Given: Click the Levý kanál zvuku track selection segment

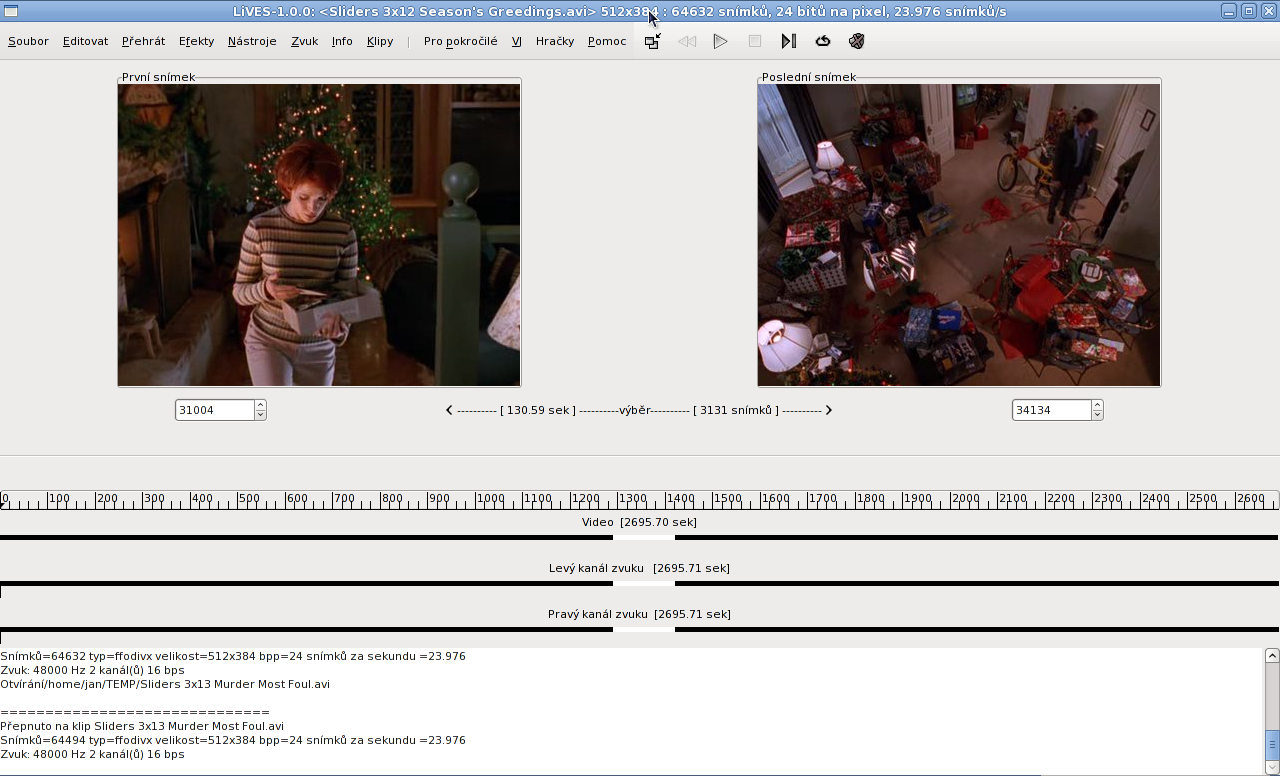Looking at the screenshot, I should point(644,584).
